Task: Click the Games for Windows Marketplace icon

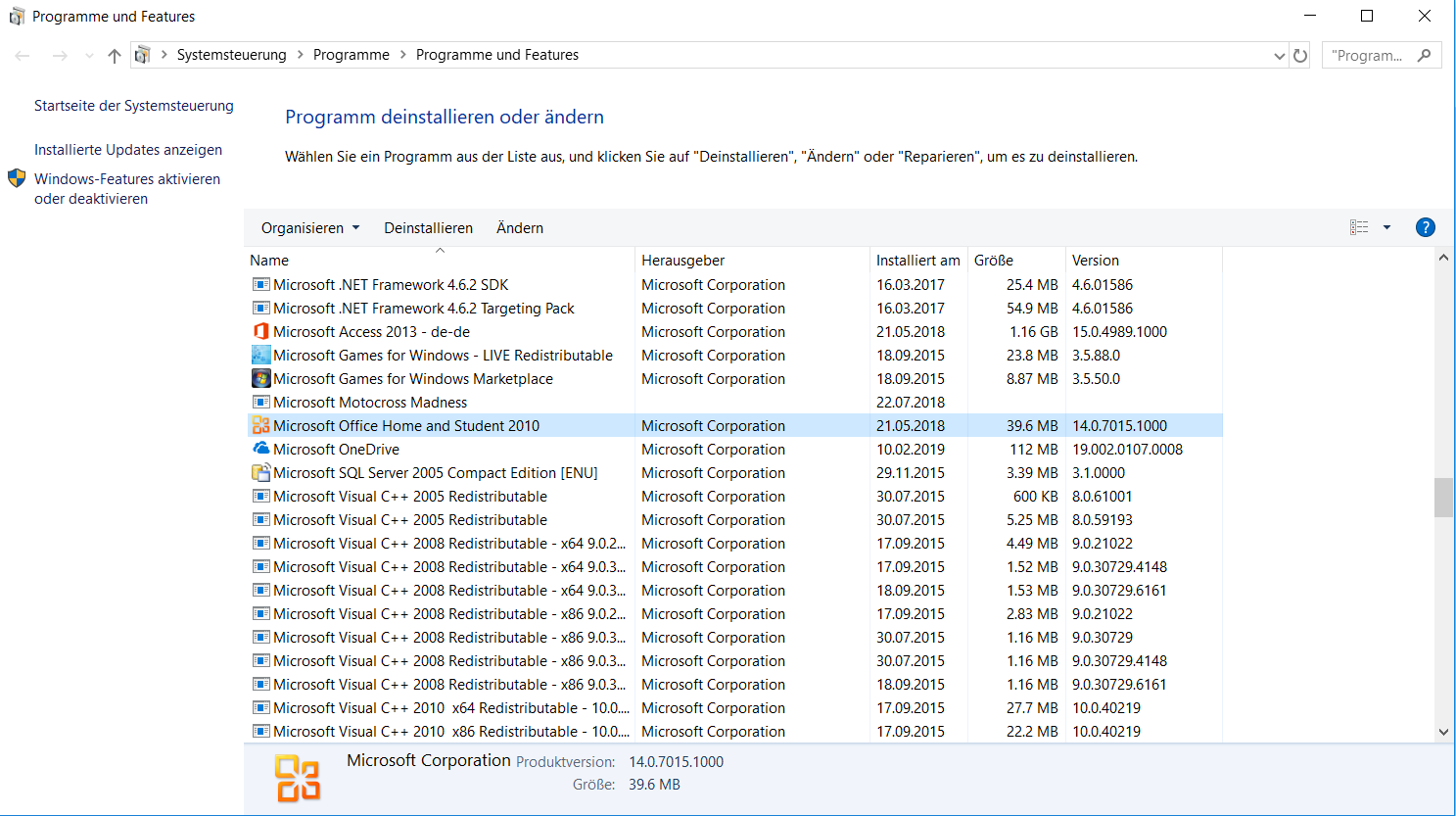Action: click(x=261, y=379)
